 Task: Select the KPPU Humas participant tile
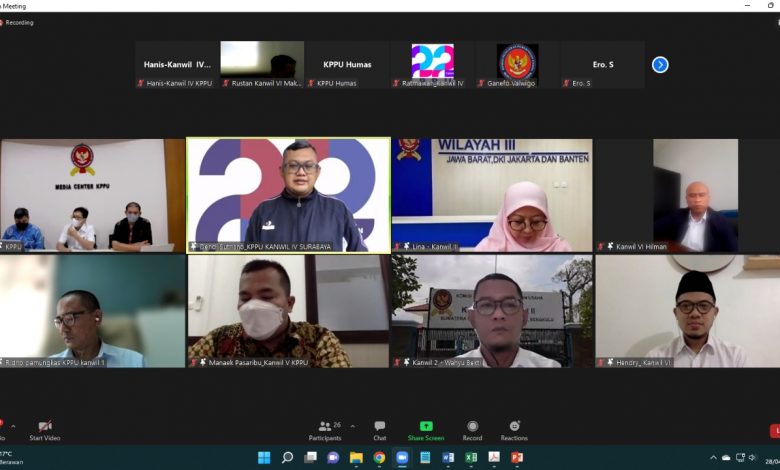coord(347,65)
